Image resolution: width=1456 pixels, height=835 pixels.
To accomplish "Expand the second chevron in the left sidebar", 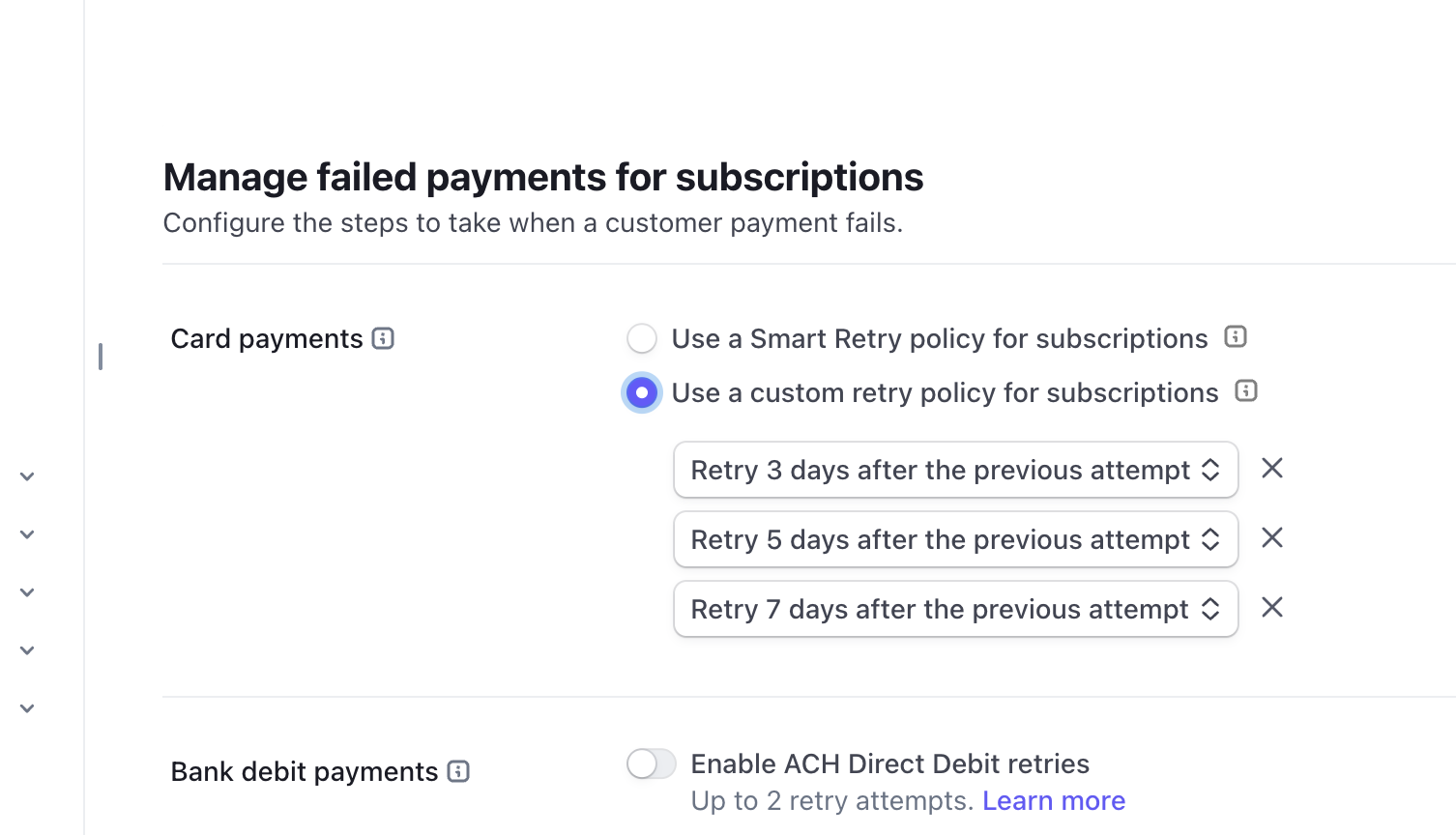I will (x=26, y=533).
